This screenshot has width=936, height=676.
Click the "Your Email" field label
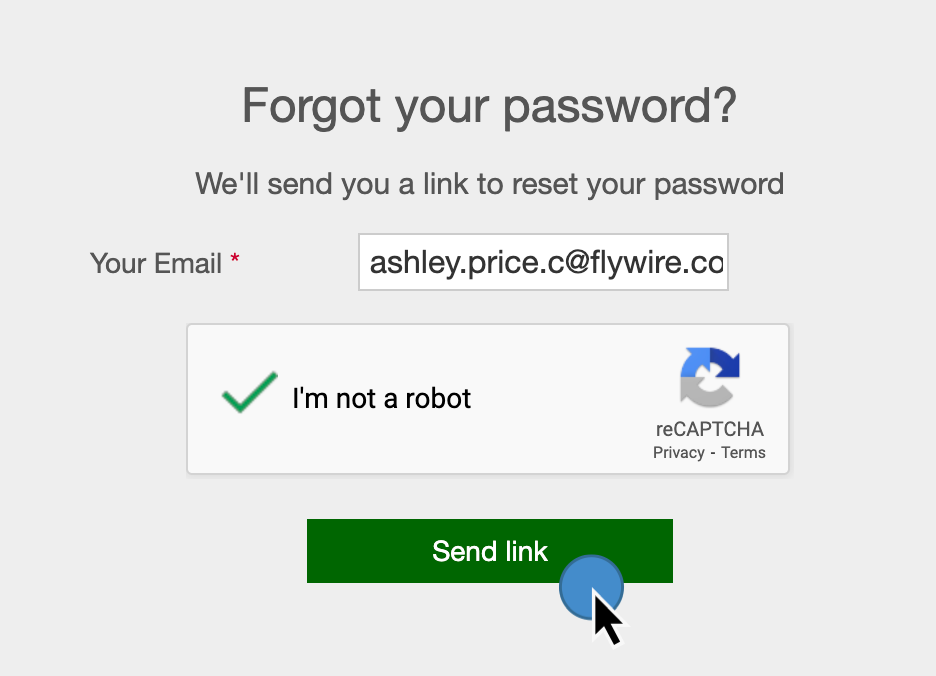point(155,264)
